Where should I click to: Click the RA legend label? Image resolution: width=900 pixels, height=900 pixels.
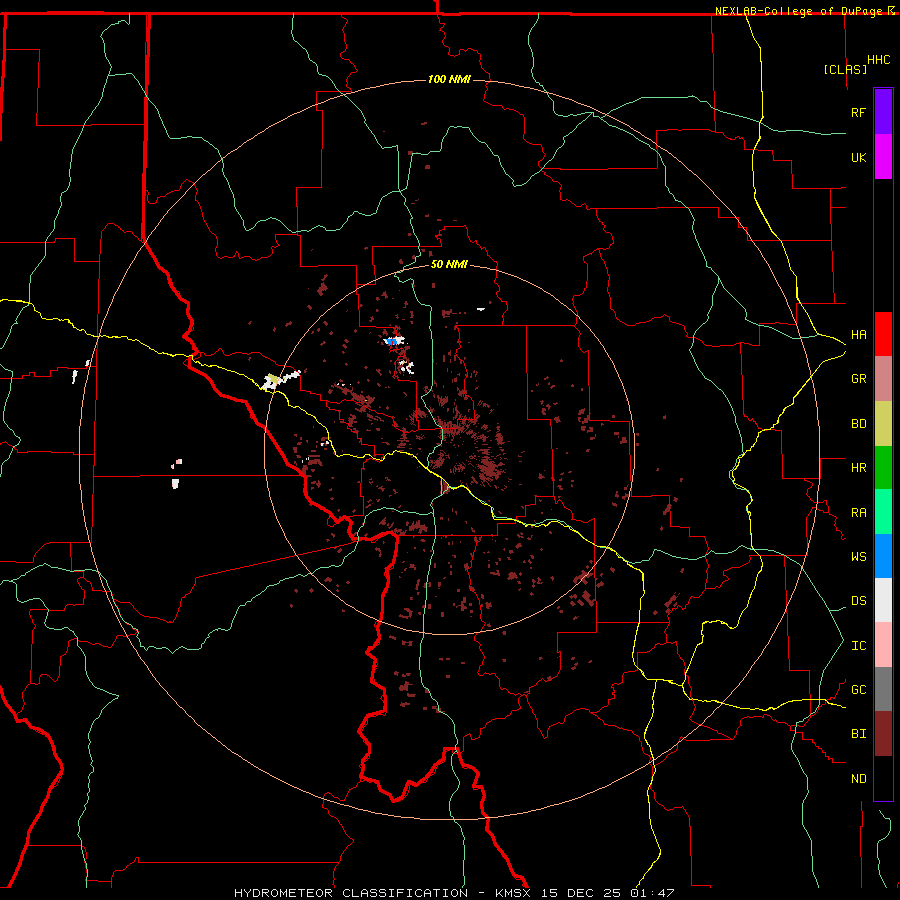[858, 513]
